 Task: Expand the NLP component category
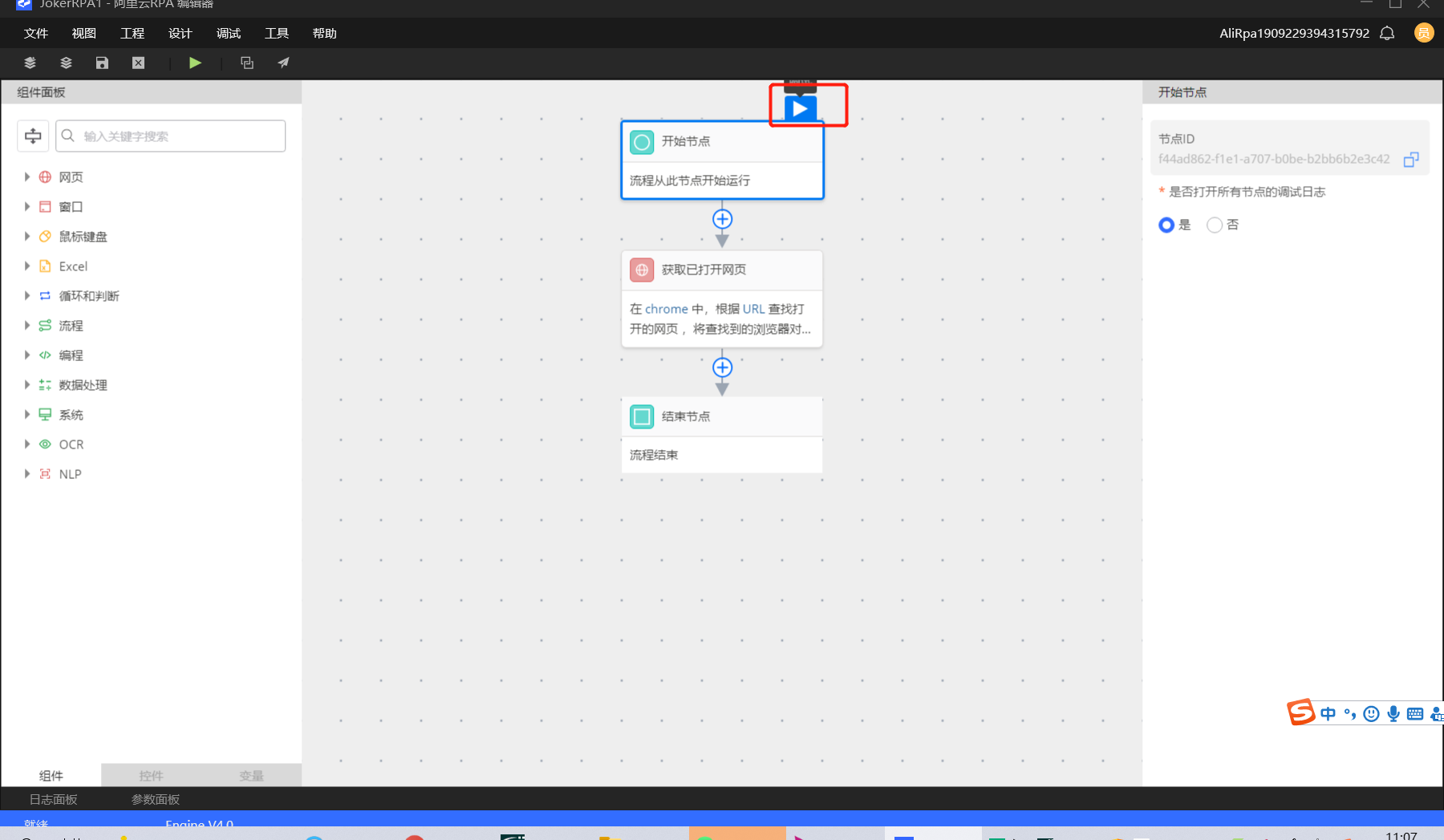tap(27, 473)
